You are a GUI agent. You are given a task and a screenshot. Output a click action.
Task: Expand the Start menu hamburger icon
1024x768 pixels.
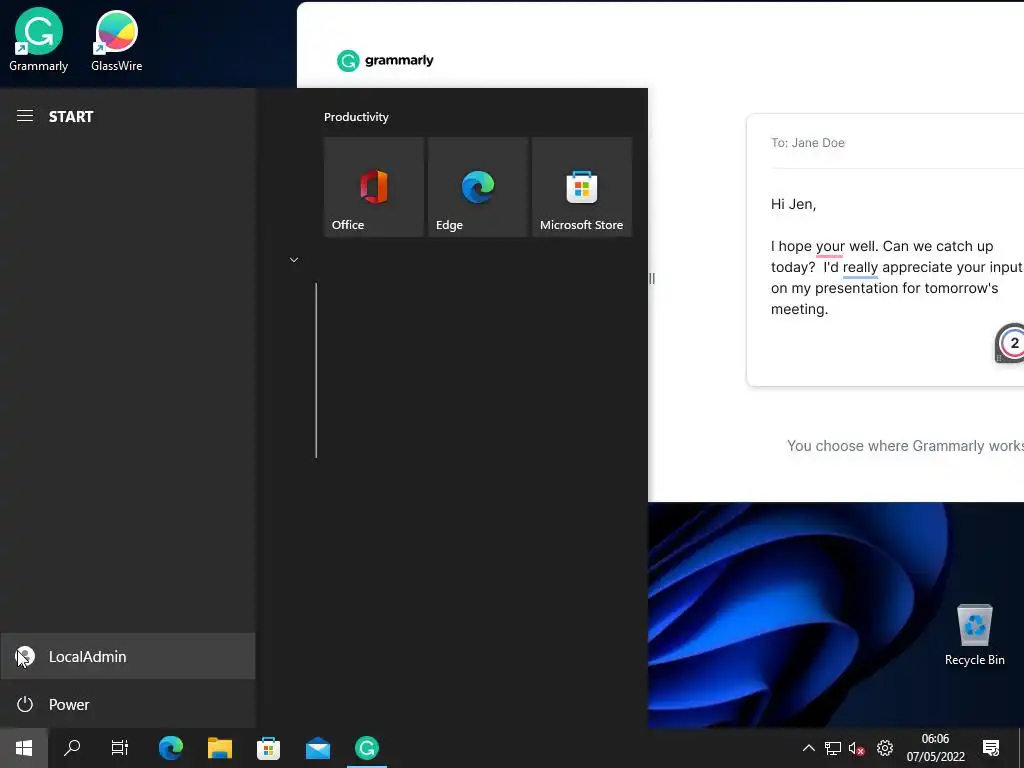click(25, 116)
